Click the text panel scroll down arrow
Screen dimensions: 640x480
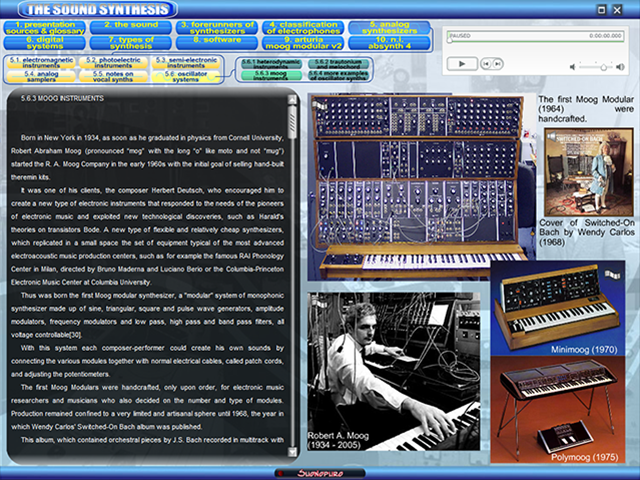(x=292, y=451)
